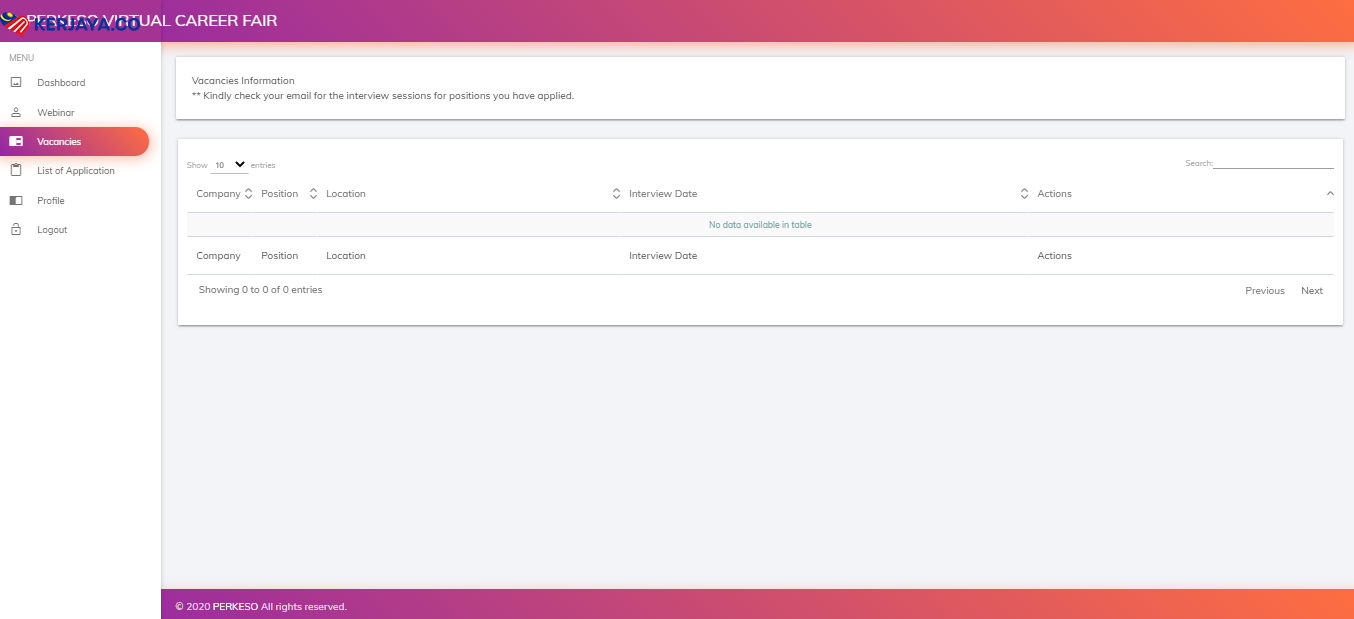
Task: Click the List of Application clipboard icon
Action: pos(16,171)
